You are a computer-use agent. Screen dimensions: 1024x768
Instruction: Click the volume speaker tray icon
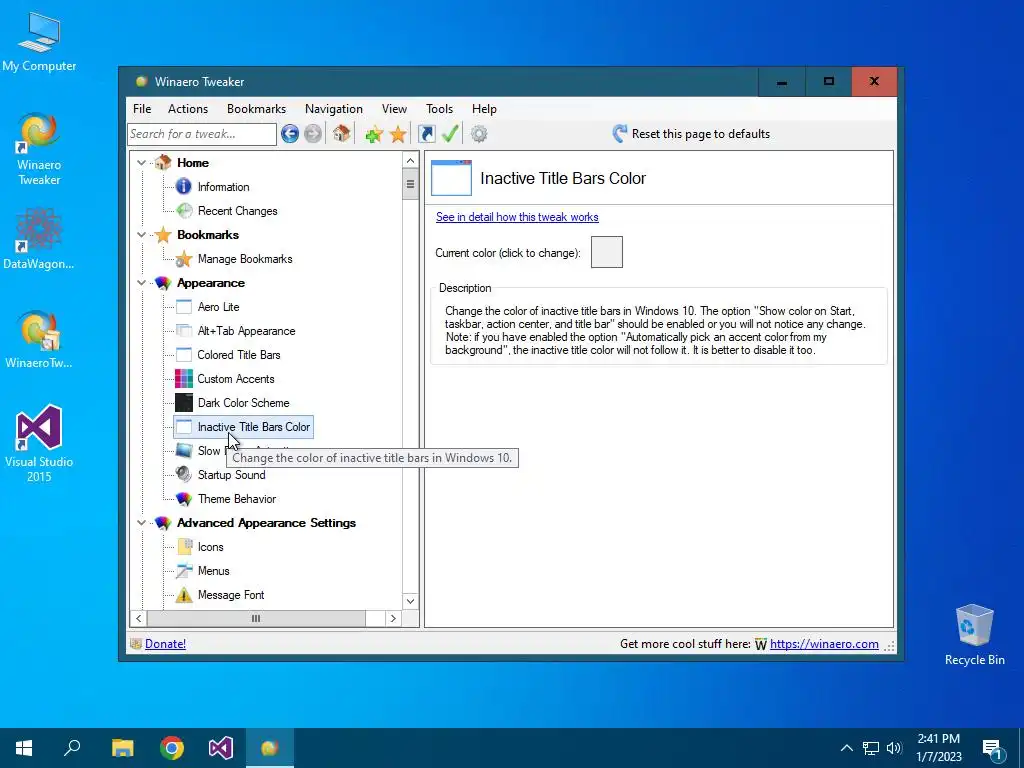tap(894, 748)
